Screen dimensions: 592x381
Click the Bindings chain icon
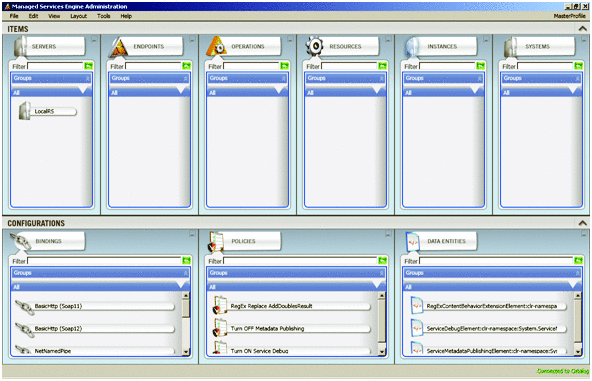pos(20,241)
